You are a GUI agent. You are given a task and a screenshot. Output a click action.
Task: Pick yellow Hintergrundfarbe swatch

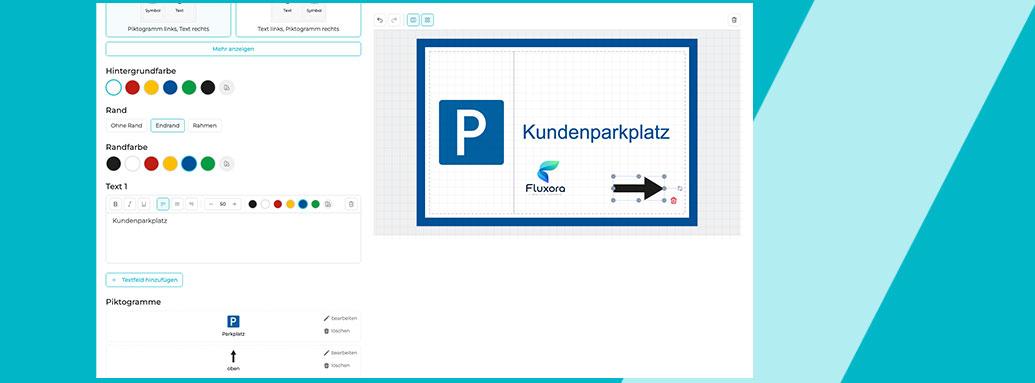click(151, 87)
